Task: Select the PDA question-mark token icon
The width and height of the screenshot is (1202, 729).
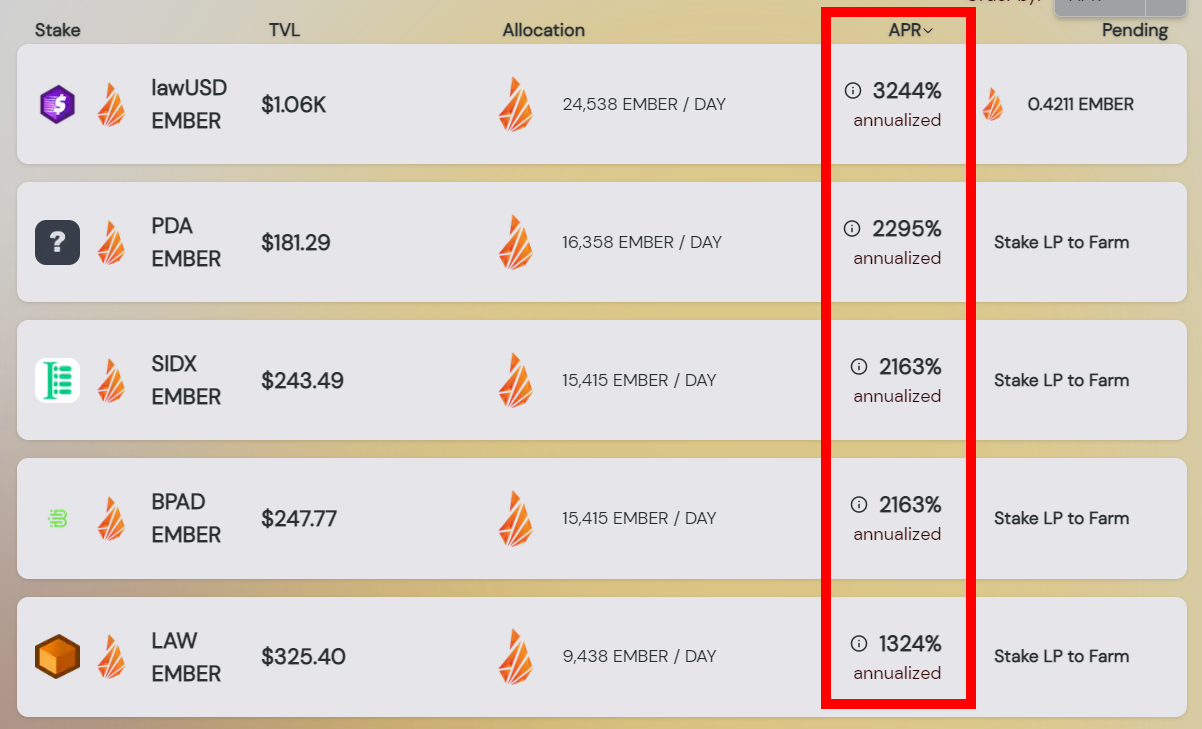Action: (57, 242)
